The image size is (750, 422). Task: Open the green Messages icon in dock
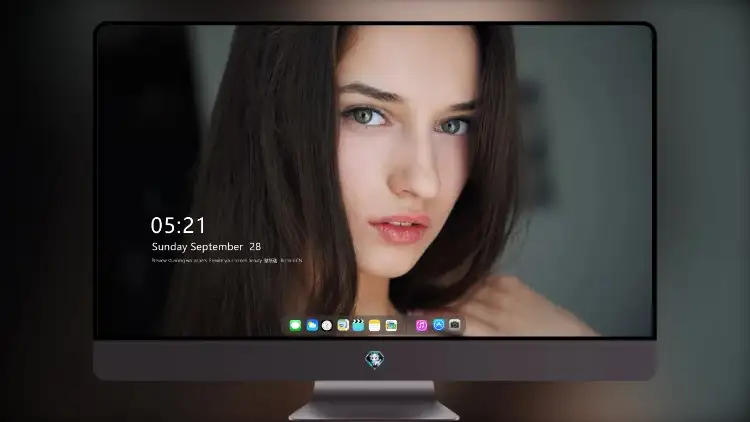click(295, 325)
